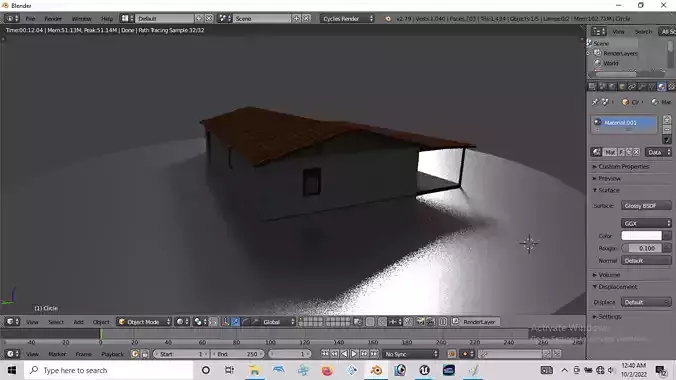Click the green current-frame marker in timeline
676x380 pixels.
pos(101,333)
